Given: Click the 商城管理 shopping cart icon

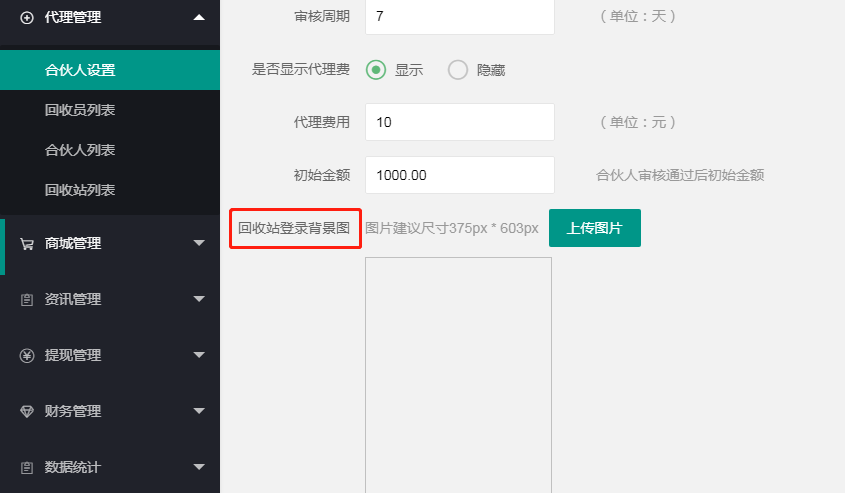Looking at the screenshot, I should [x=26, y=244].
